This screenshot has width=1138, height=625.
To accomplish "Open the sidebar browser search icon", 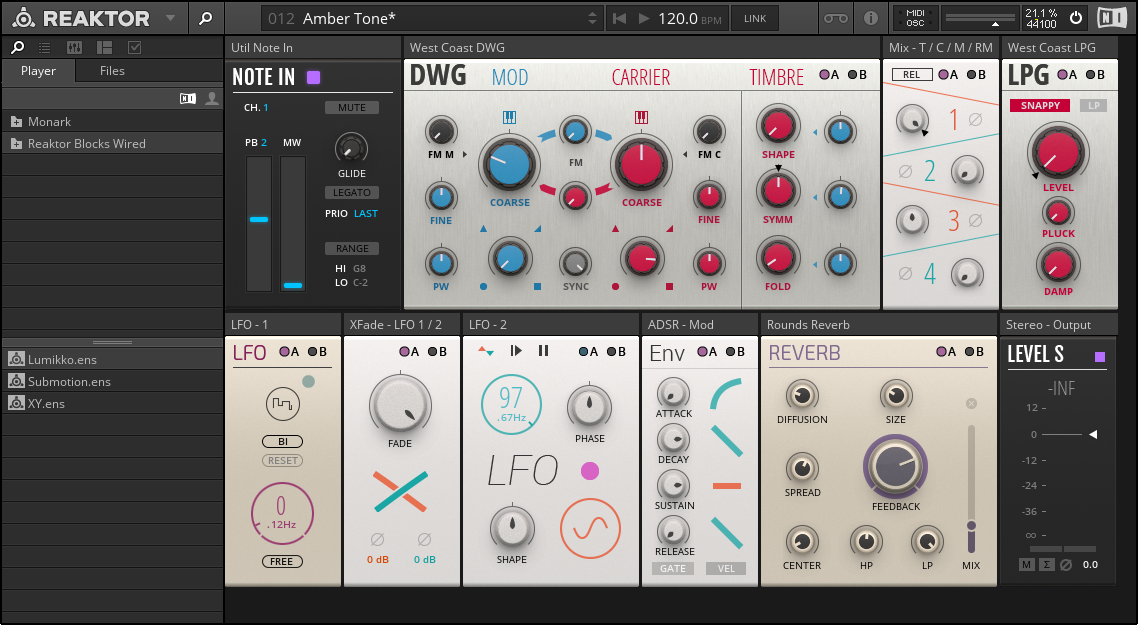I will tap(17, 47).
